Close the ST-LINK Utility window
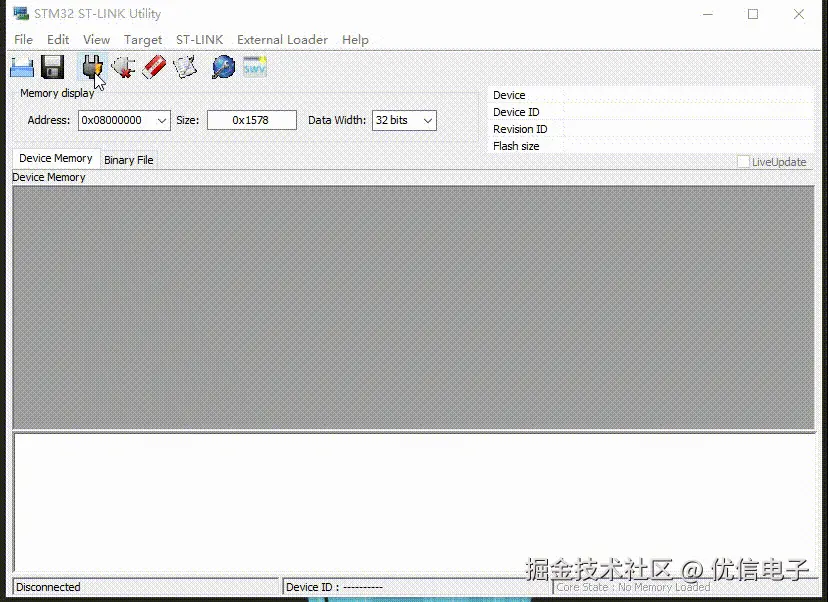The height and width of the screenshot is (602, 828). point(798,14)
